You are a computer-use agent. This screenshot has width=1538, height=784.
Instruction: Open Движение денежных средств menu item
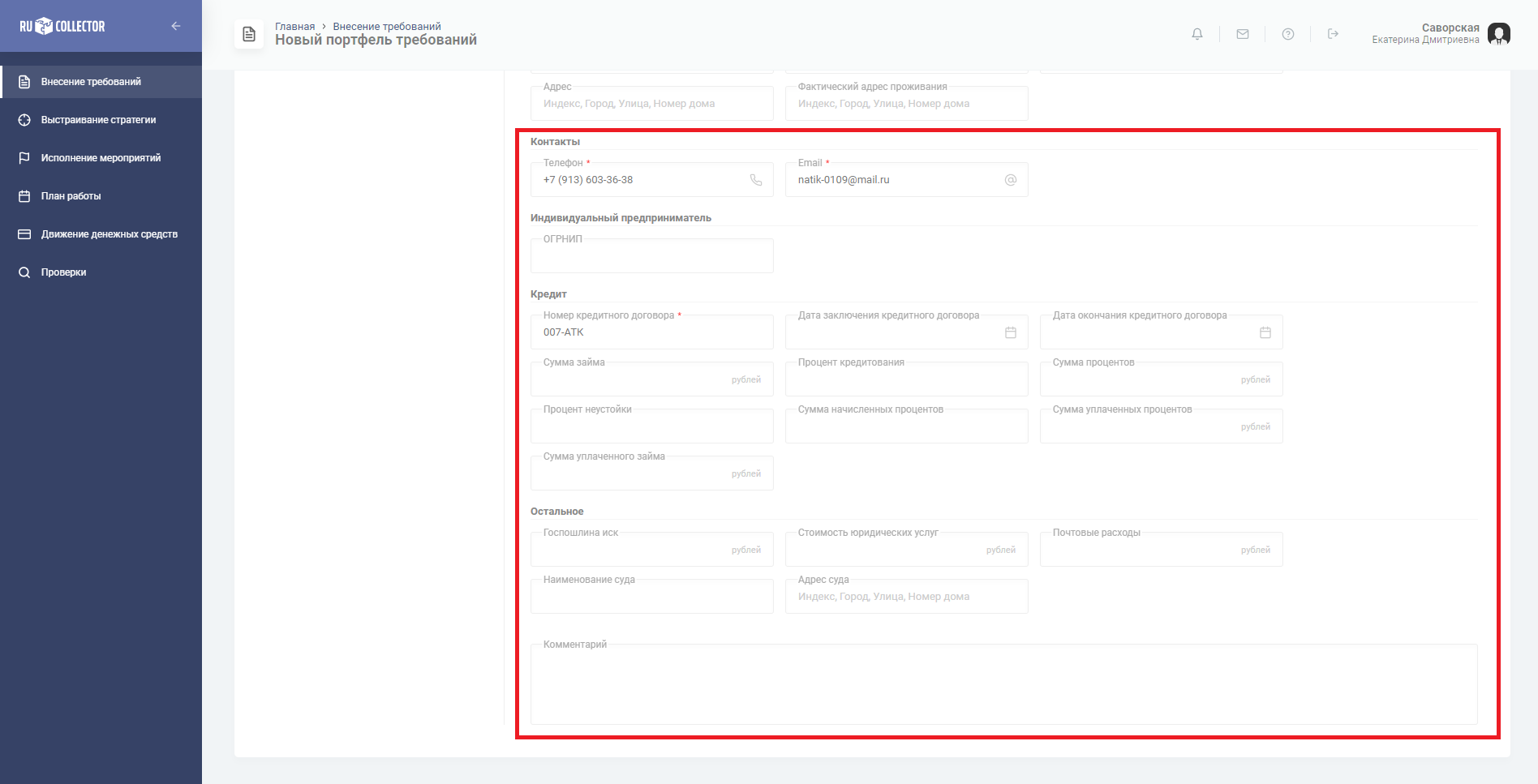tap(101, 234)
